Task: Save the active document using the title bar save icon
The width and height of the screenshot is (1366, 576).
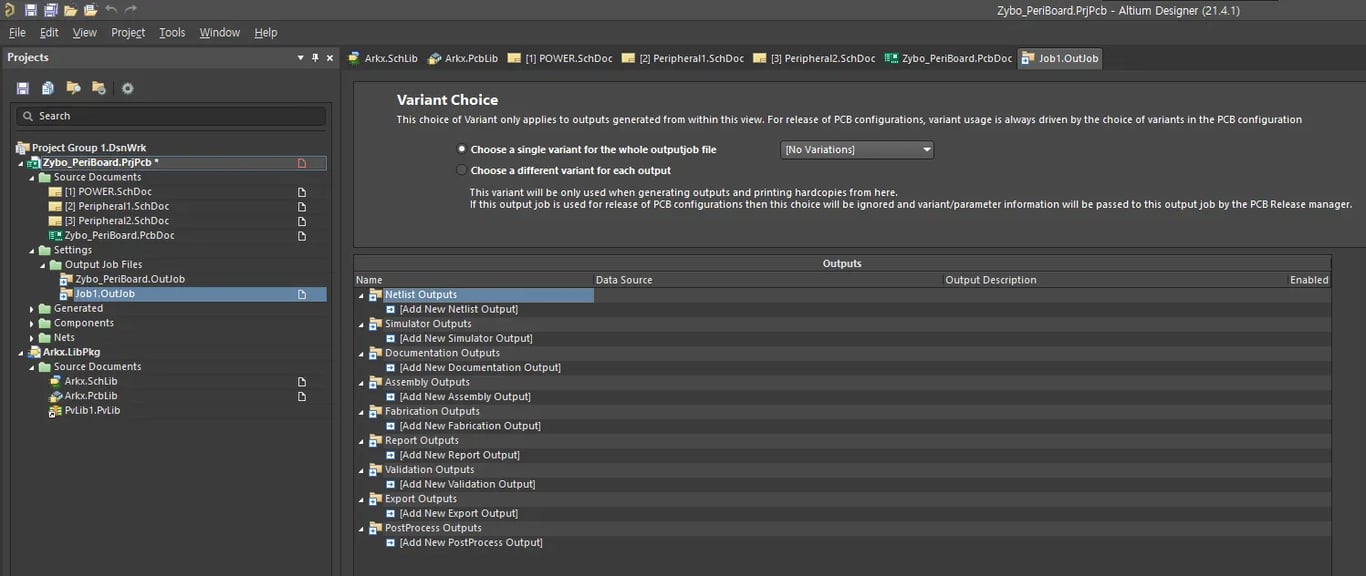Action: tap(31, 10)
